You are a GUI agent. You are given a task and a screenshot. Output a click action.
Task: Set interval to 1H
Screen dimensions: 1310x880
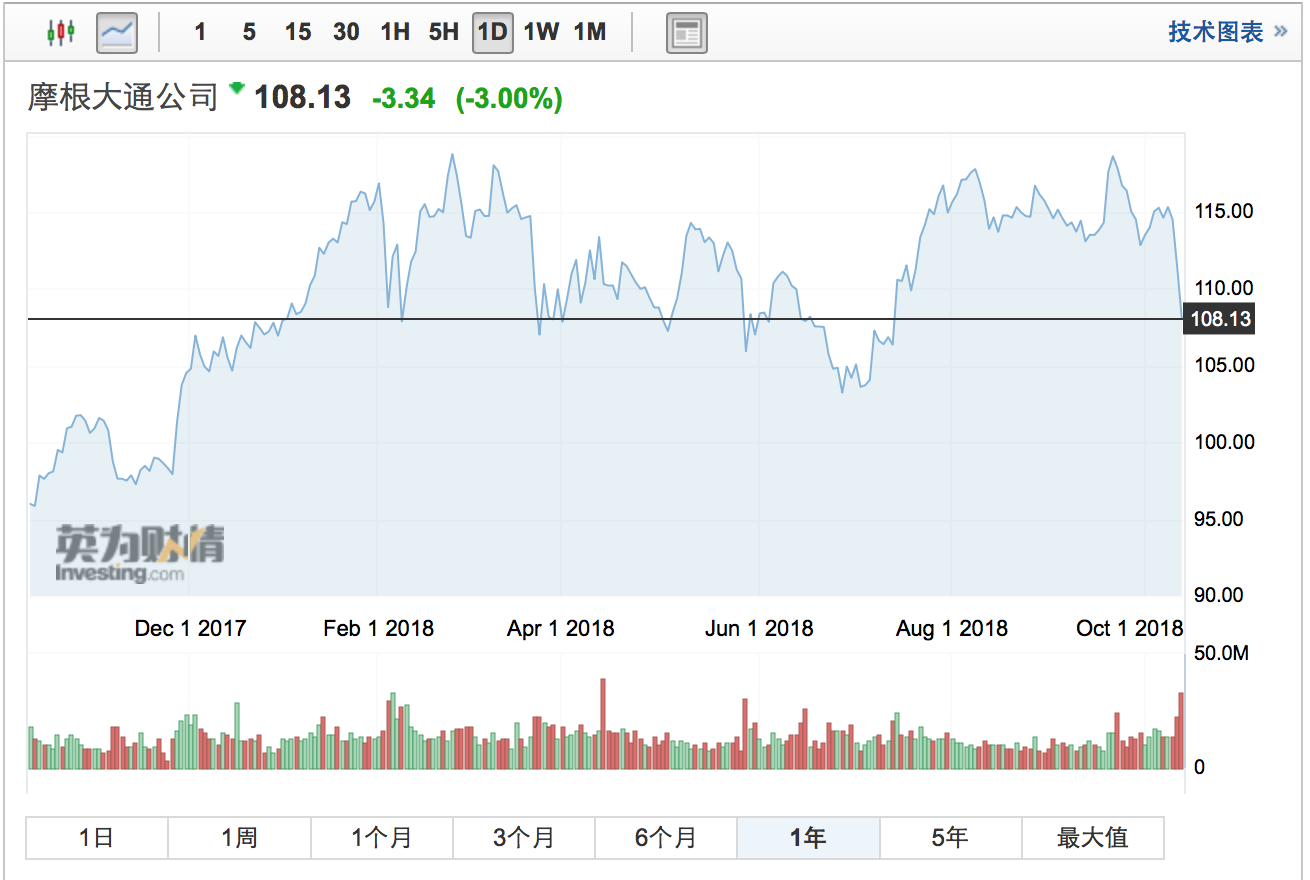tap(395, 33)
